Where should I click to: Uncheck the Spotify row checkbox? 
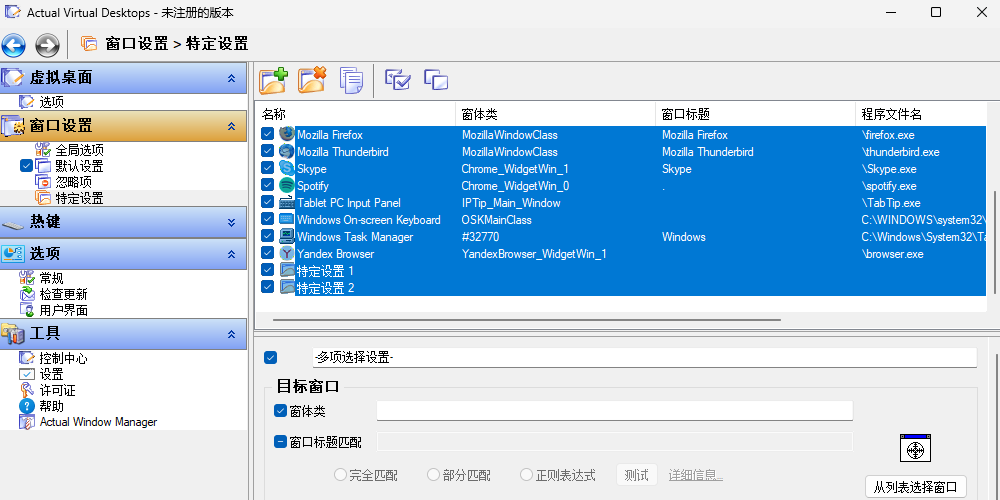(x=267, y=186)
